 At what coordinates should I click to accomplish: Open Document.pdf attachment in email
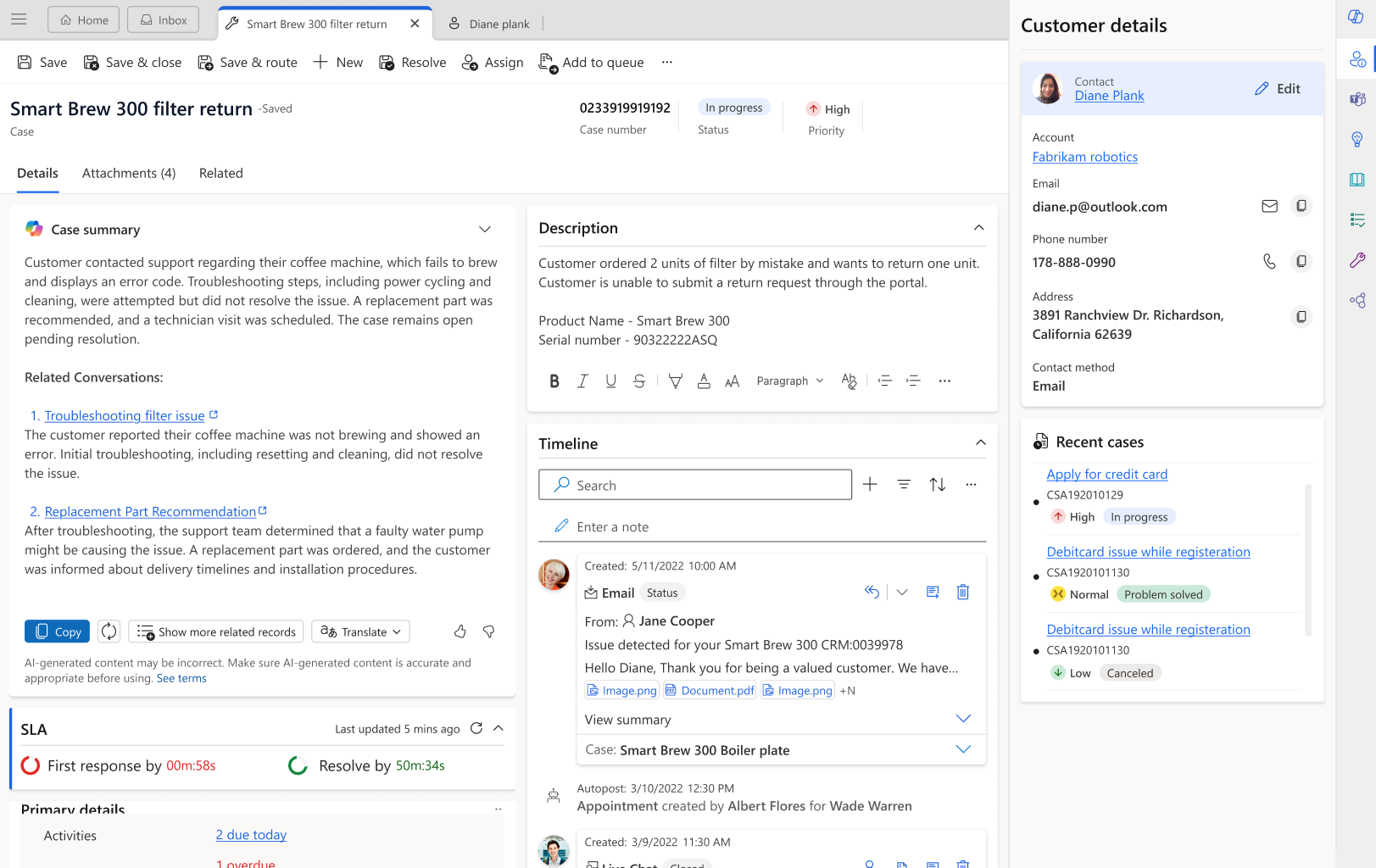710,691
